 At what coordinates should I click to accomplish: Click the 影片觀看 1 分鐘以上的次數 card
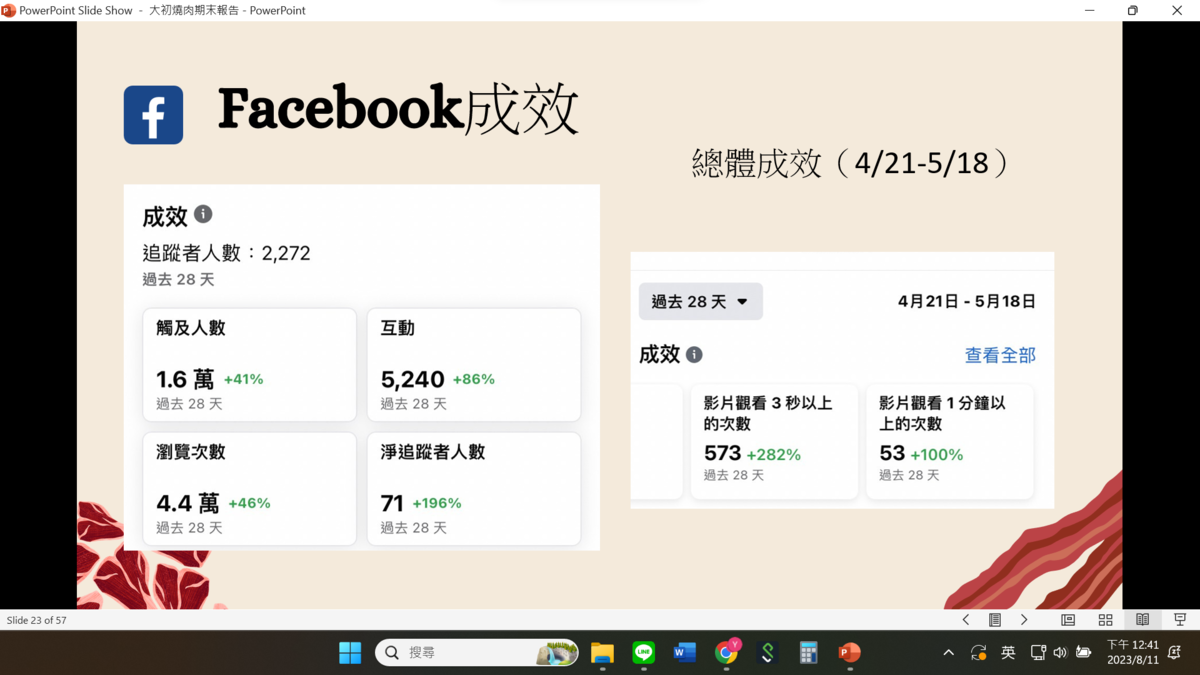click(950, 441)
